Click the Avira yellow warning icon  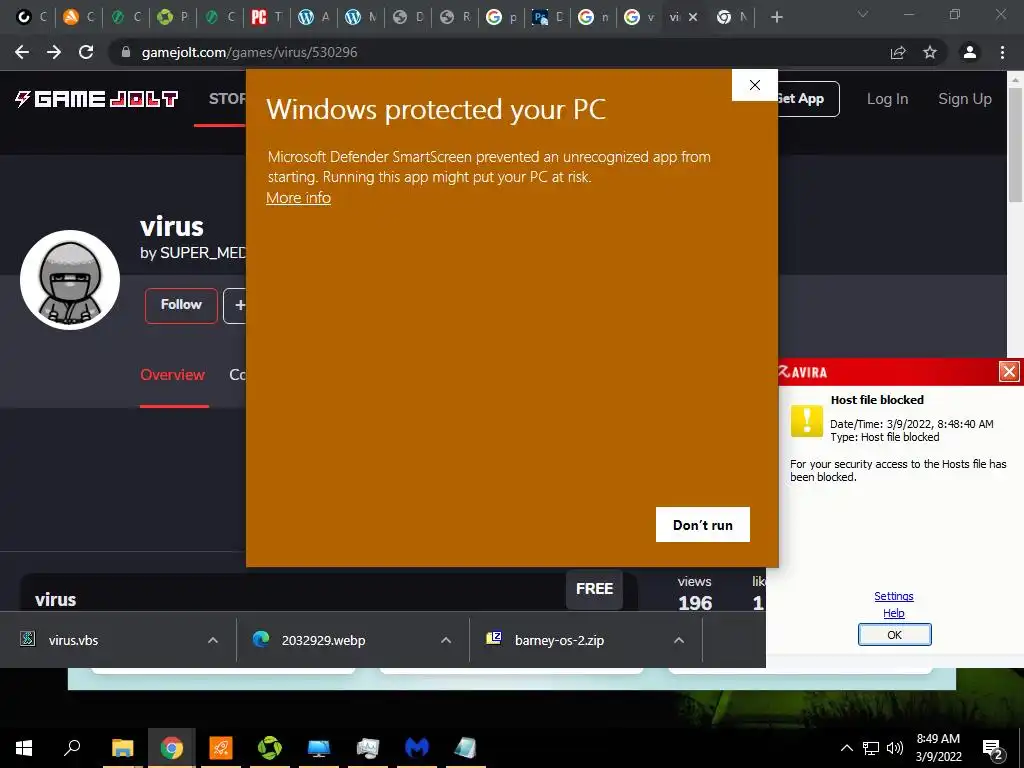[807, 421]
